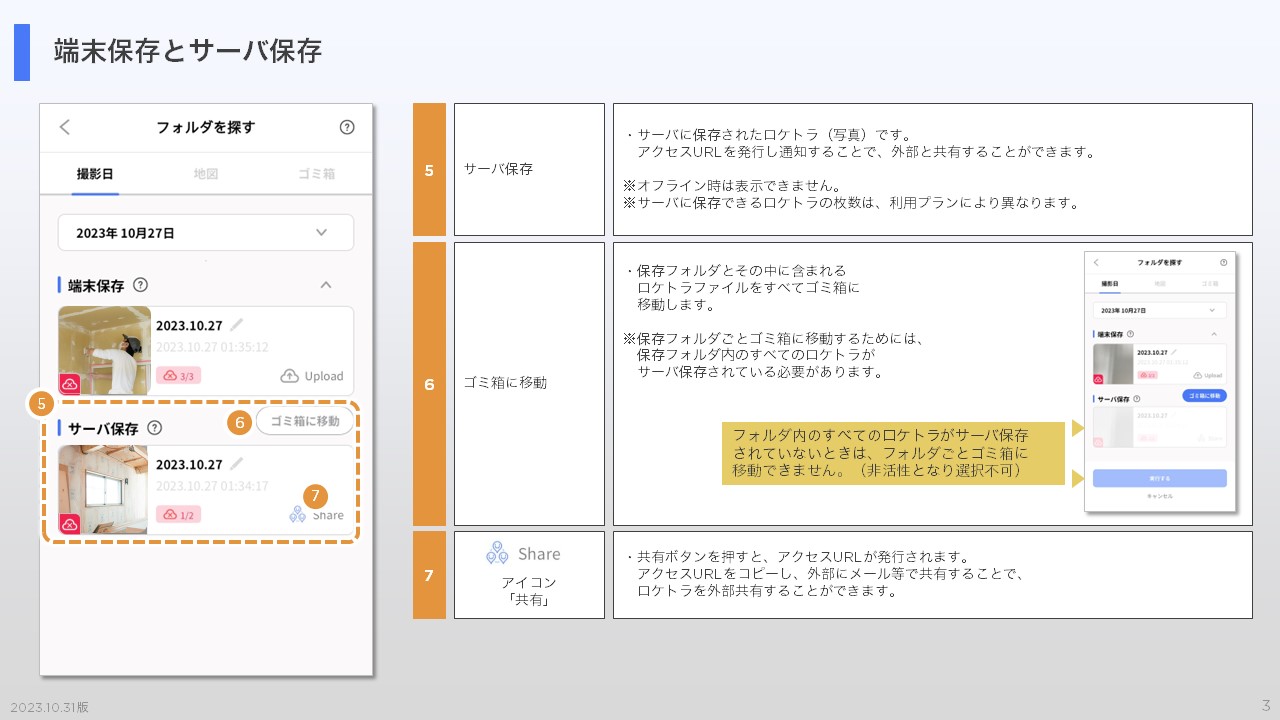Click the 1/2 pink cloud badge
The image size is (1280, 720).
[178, 515]
